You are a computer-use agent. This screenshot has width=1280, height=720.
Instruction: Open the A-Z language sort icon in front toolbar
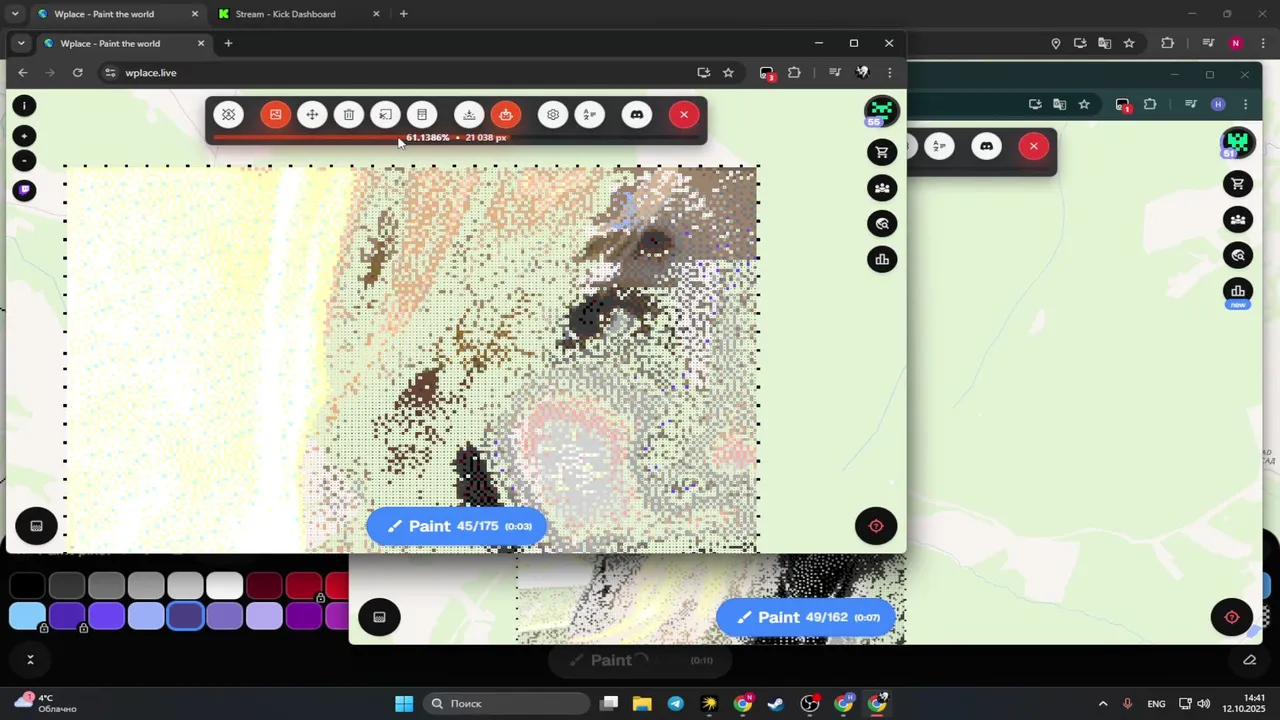tap(590, 115)
